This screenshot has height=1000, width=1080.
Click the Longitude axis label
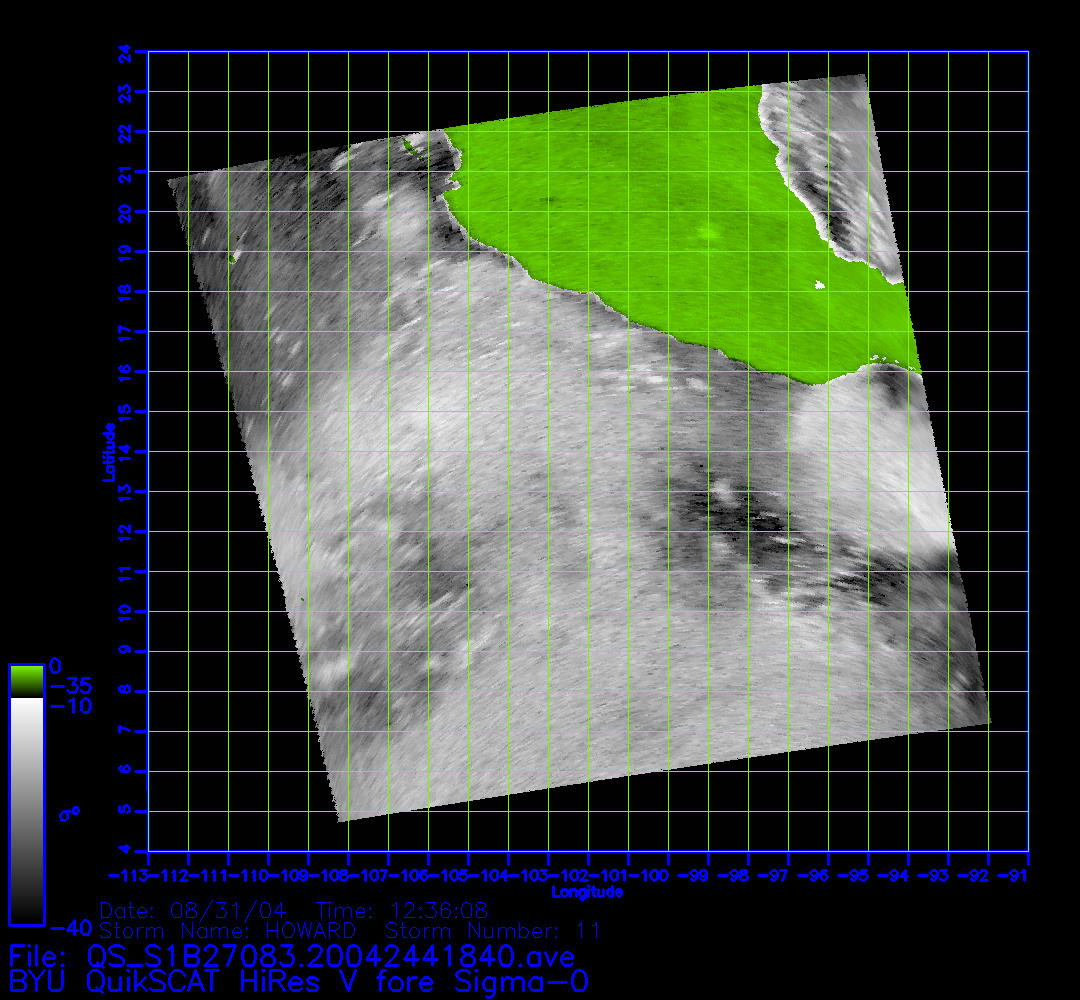click(x=588, y=891)
